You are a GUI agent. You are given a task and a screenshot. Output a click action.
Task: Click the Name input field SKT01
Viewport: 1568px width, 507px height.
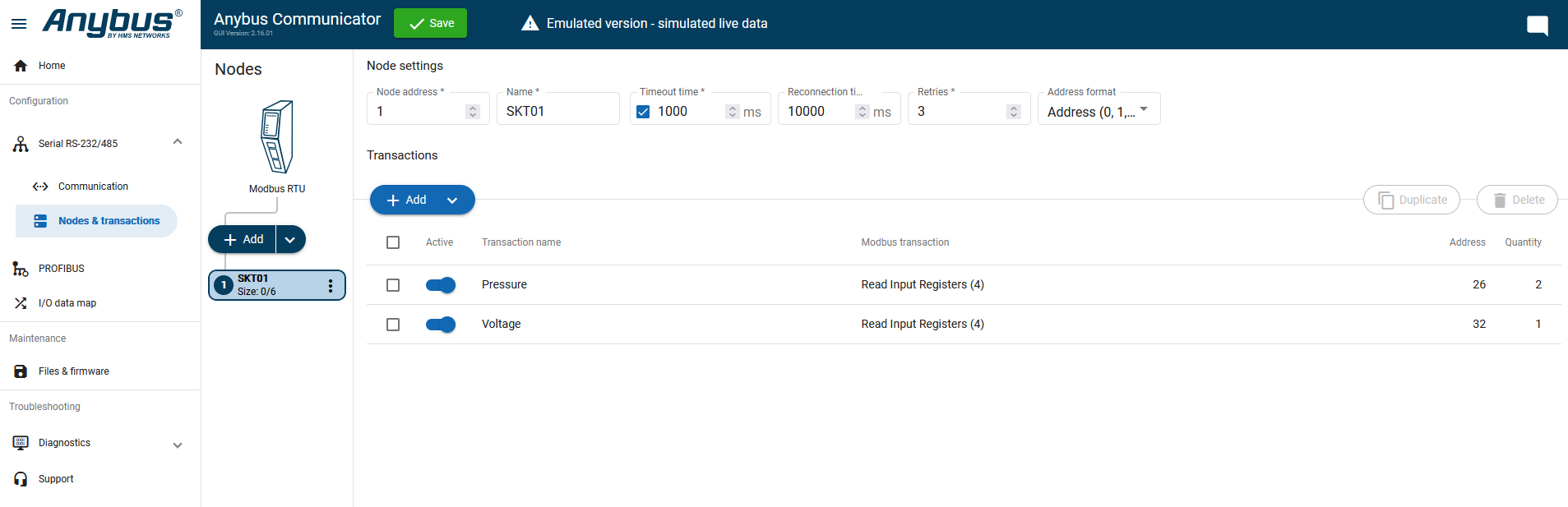(x=557, y=111)
